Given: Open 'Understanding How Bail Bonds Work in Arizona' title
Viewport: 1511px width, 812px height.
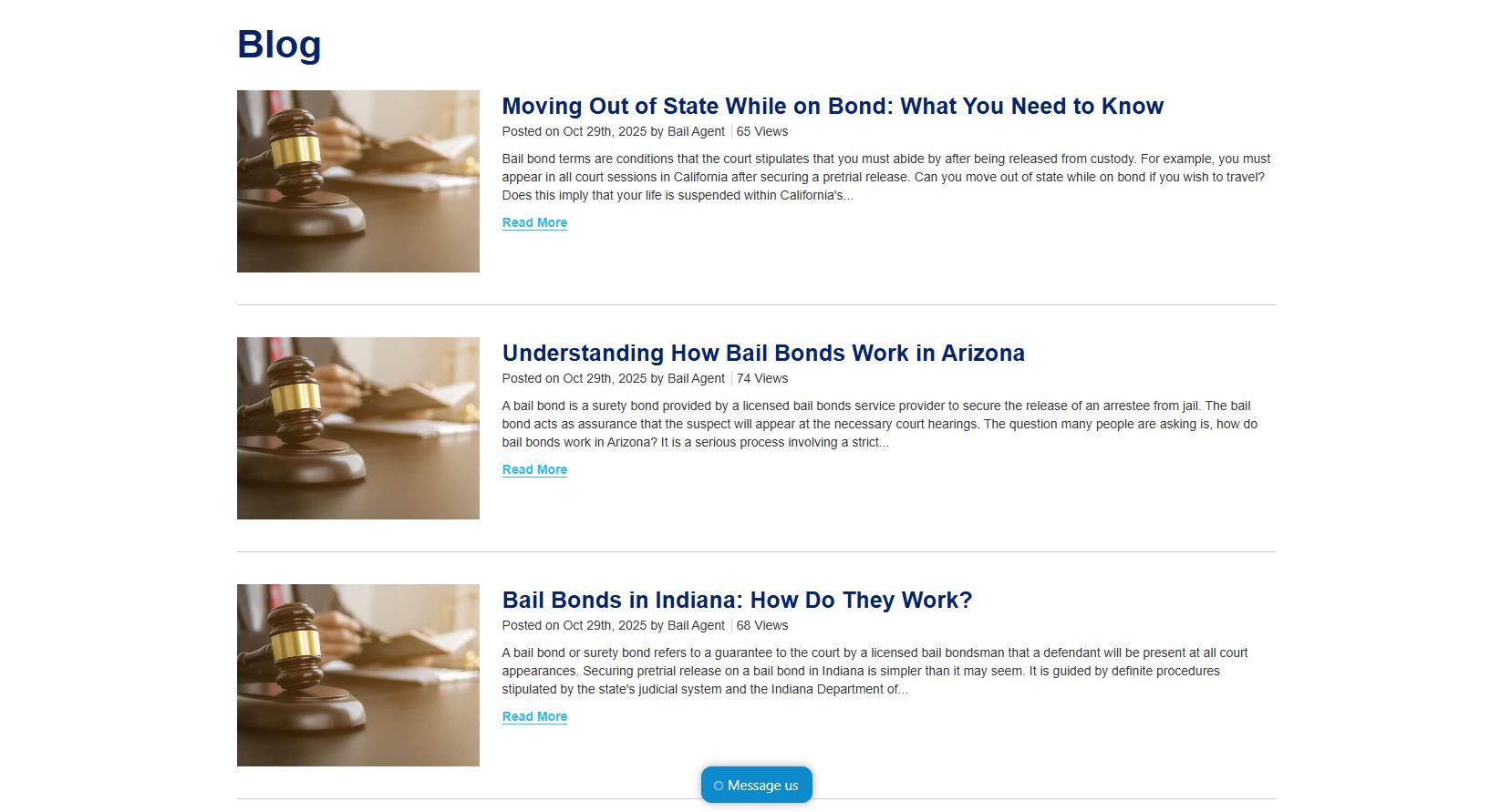Looking at the screenshot, I should click(x=763, y=354).
